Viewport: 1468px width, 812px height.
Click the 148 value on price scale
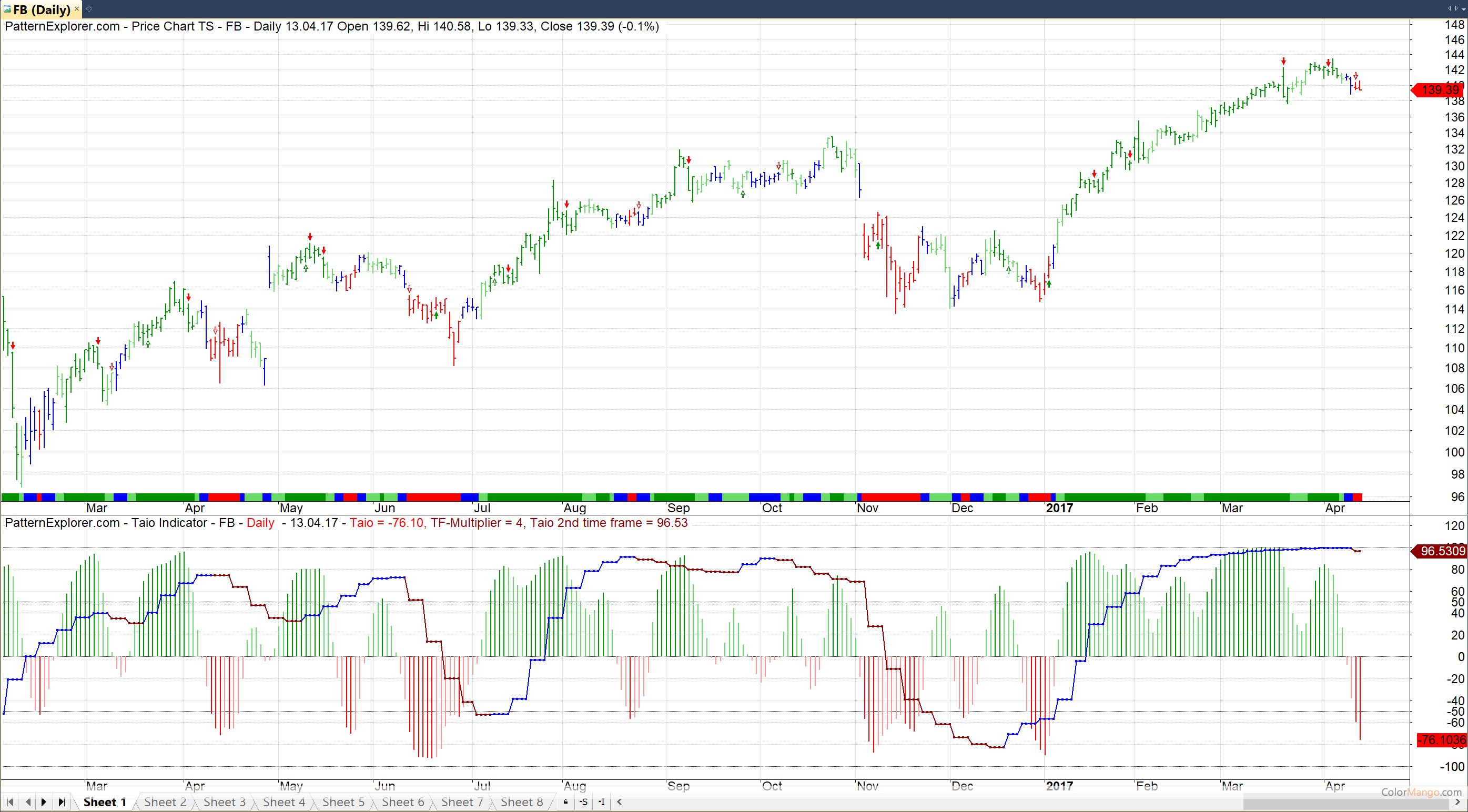pos(1454,25)
